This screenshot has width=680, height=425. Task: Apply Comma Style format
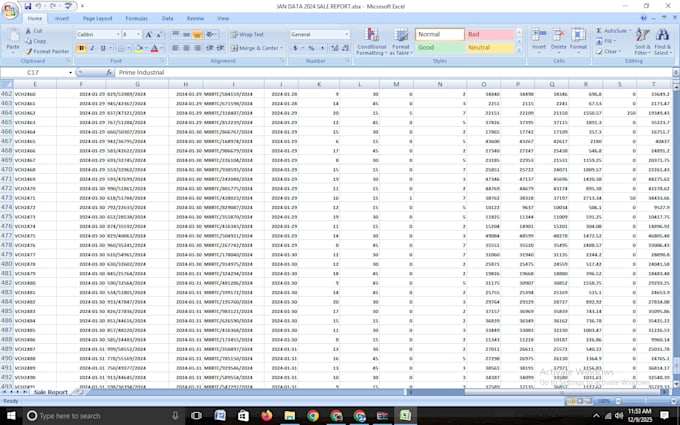[322, 48]
